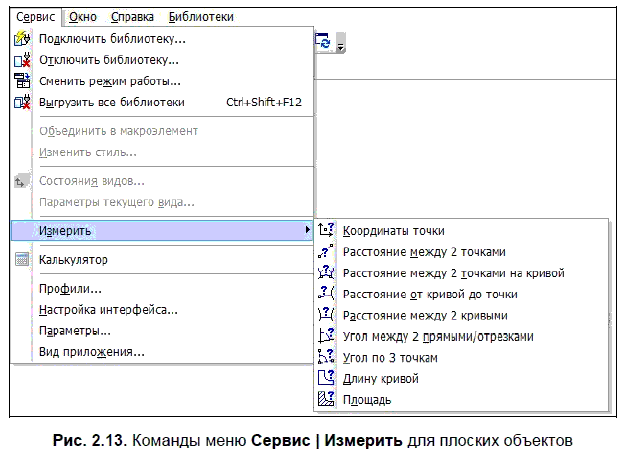Open the Библиотеки menu
The height and width of the screenshot is (455, 625).
[x=201, y=17]
